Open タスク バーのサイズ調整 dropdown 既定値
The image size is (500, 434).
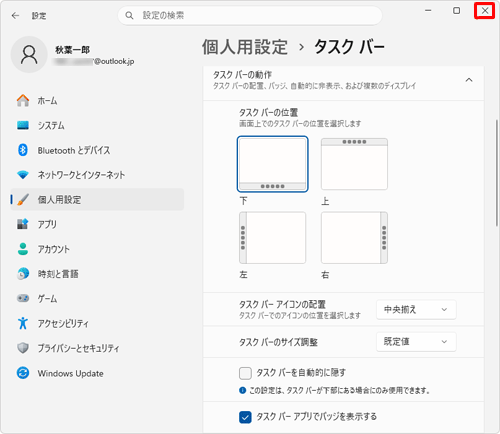click(x=416, y=342)
